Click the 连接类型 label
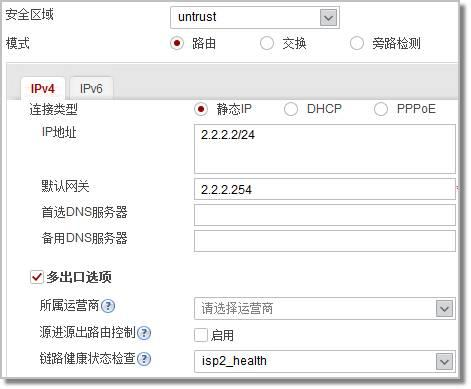The height and width of the screenshot is (389, 471). point(53,109)
